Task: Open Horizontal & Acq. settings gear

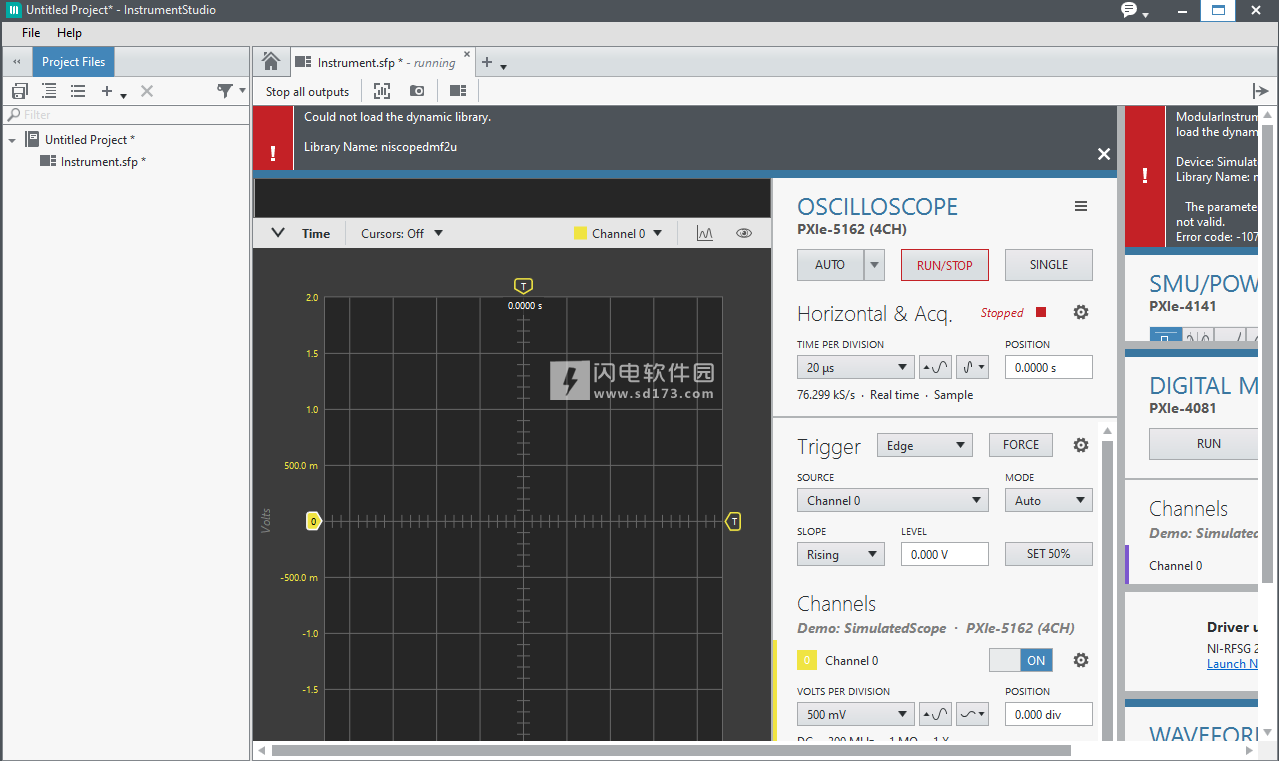Action: pos(1081,312)
